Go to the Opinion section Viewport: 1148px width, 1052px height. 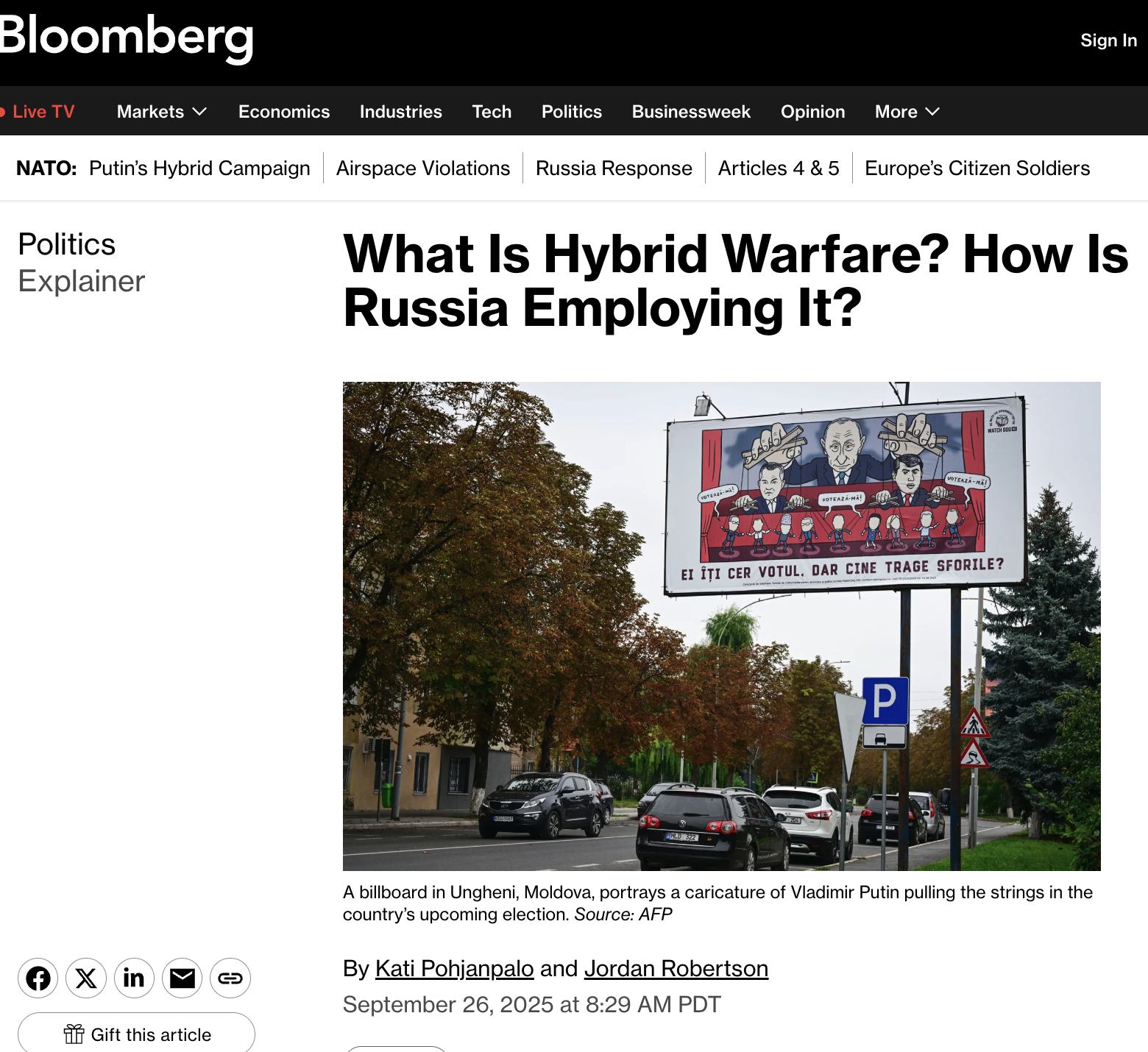[812, 112]
